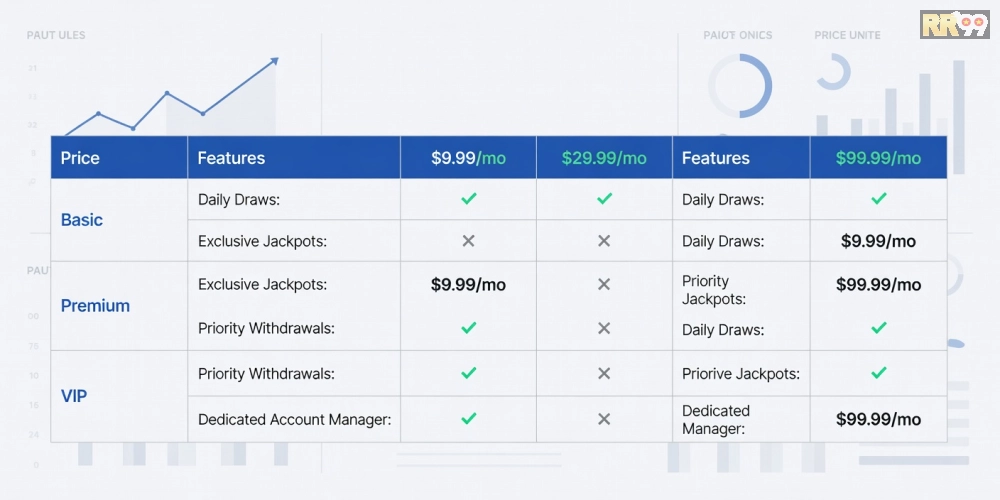
Task: Click the checkmark under the $29.99/mo header
Action: (x=604, y=199)
